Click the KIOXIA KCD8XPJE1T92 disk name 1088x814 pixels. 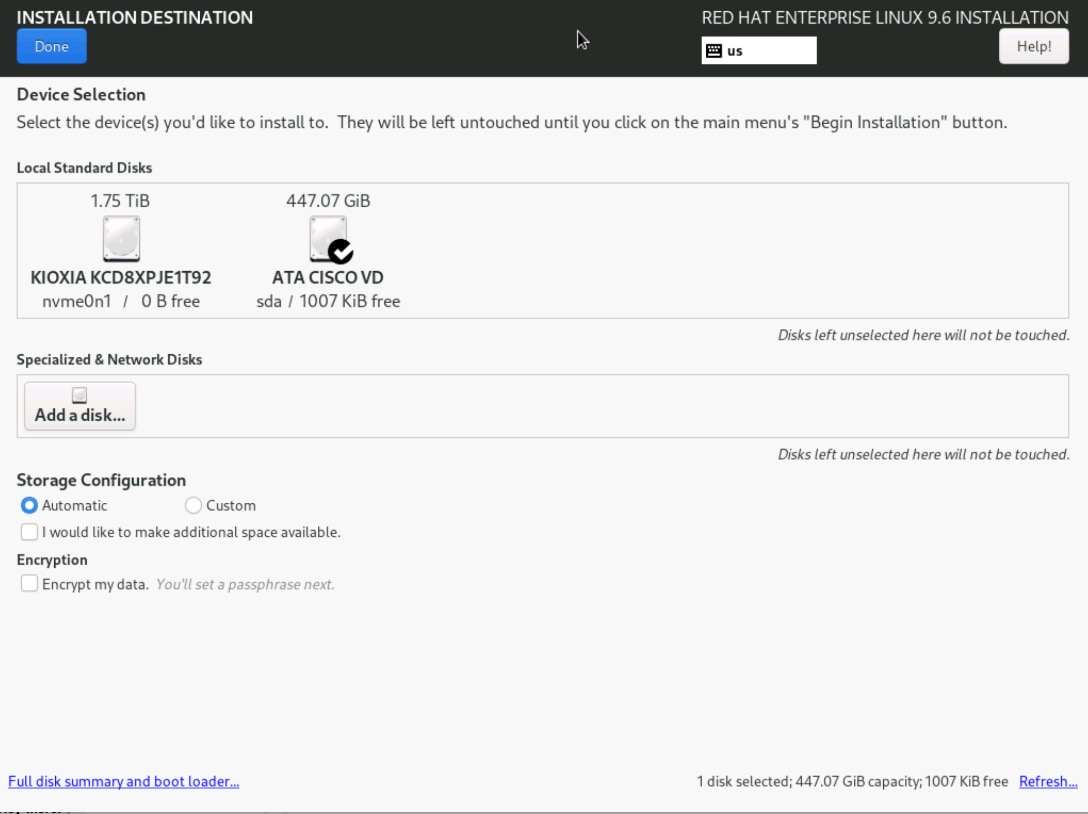pyautogui.click(x=121, y=278)
